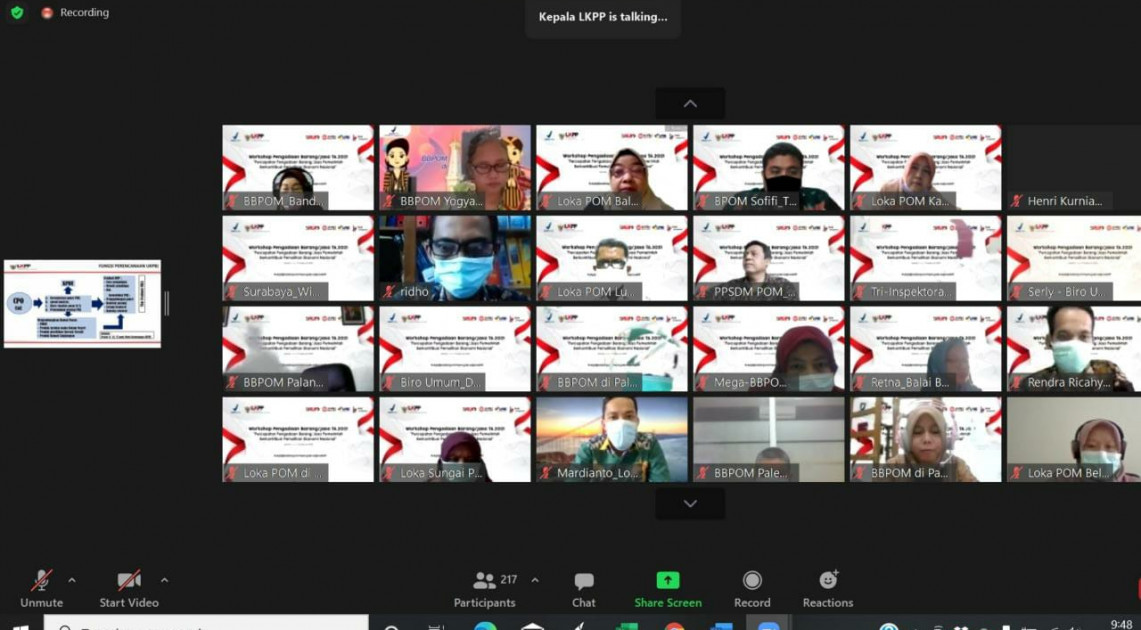Select ridho's video tile
The height and width of the screenshot is (630, 1141).
(x=455, y=258)
